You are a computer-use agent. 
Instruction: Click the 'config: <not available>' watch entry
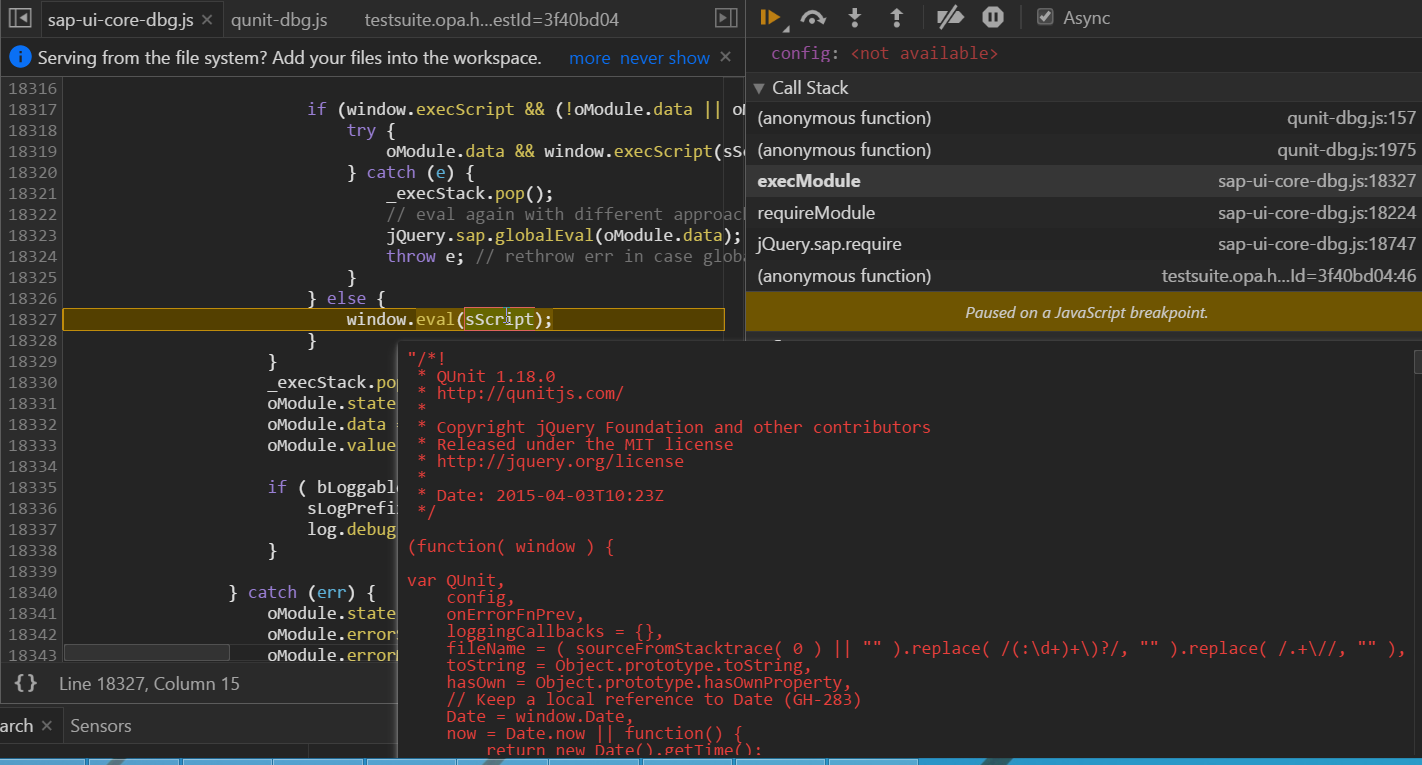tap(884, 53)
